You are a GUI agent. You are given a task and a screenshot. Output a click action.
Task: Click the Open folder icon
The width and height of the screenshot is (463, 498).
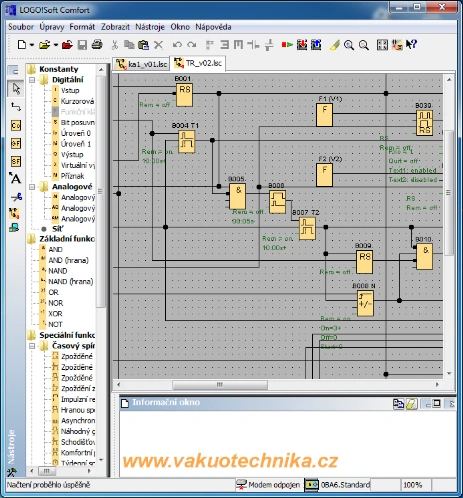tap(44, 44)
